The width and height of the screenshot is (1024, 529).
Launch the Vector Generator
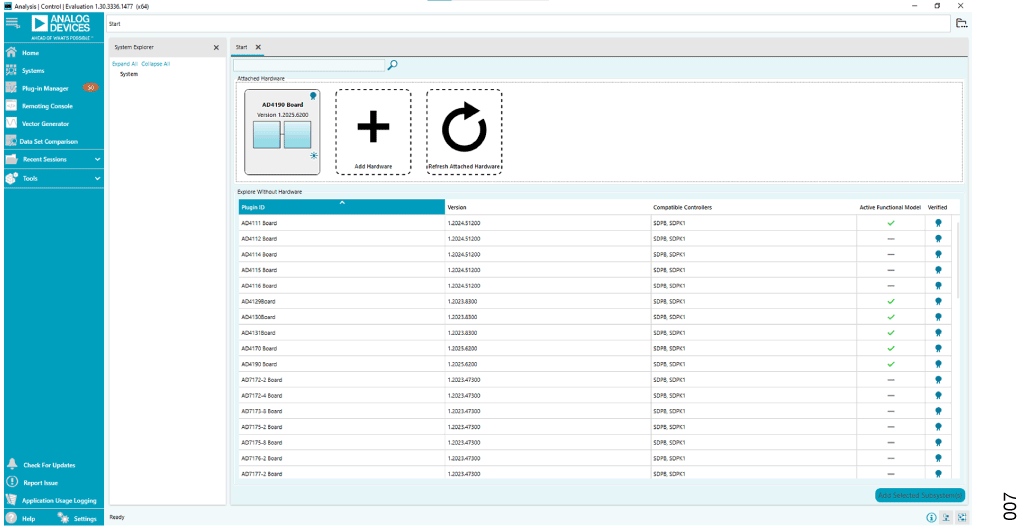coord(45,123)
